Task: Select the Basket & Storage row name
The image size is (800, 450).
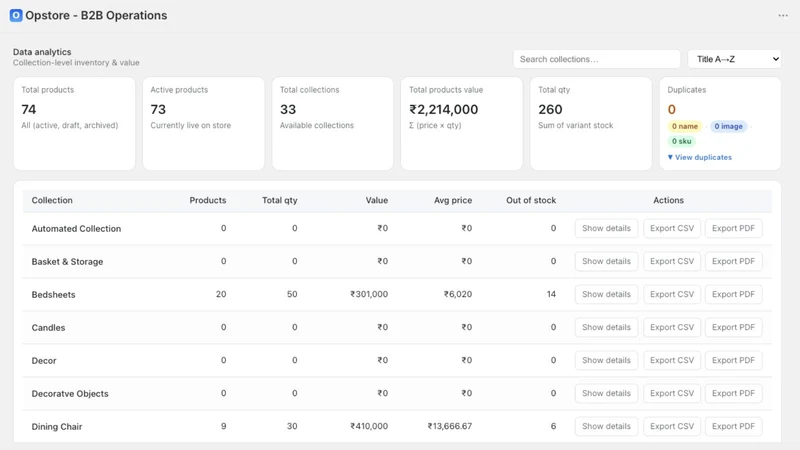Action: [x=67, y=262]
